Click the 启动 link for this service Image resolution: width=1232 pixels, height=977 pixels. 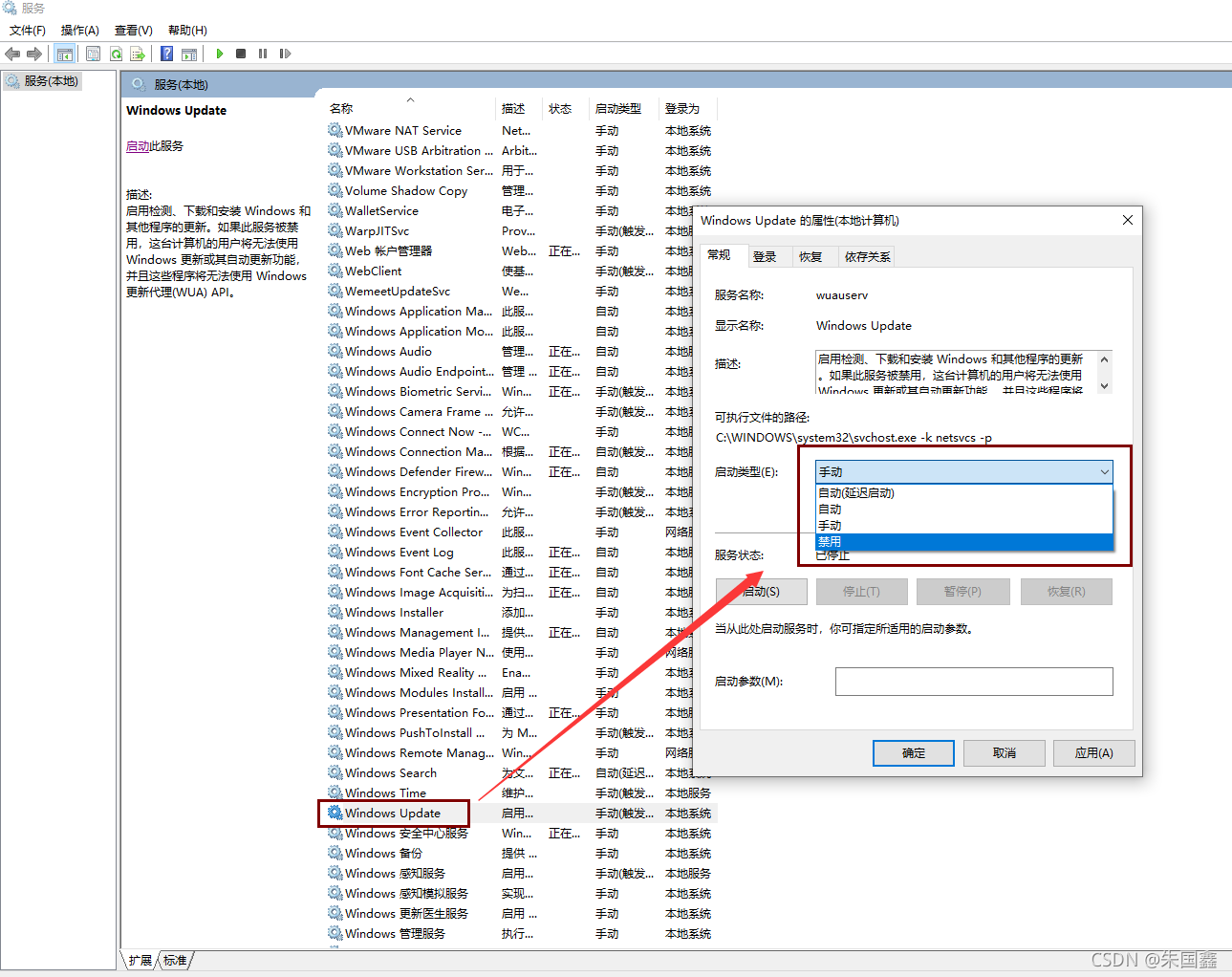[x=138, y=146]
